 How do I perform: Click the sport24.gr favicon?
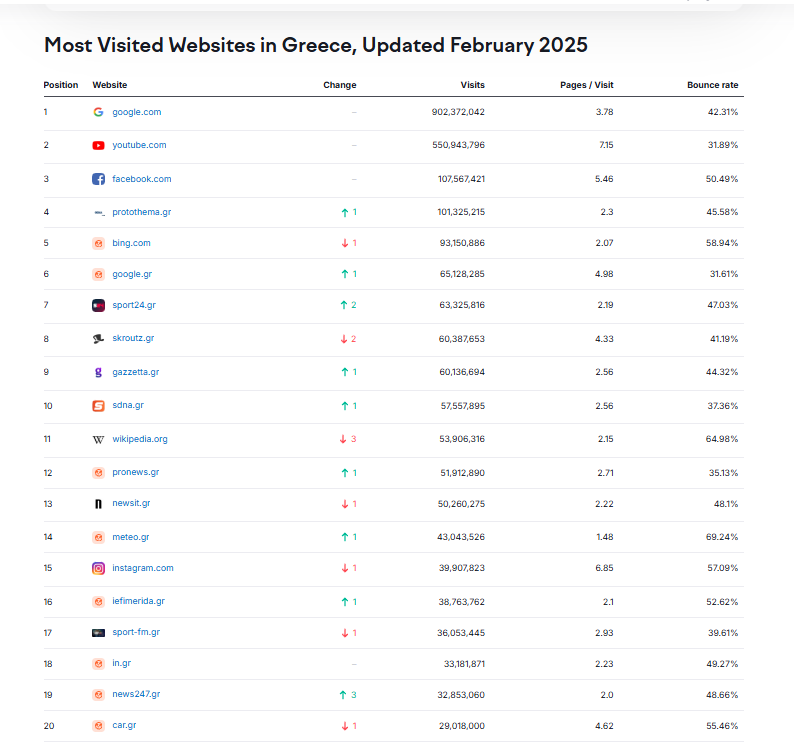pos(98,305)
